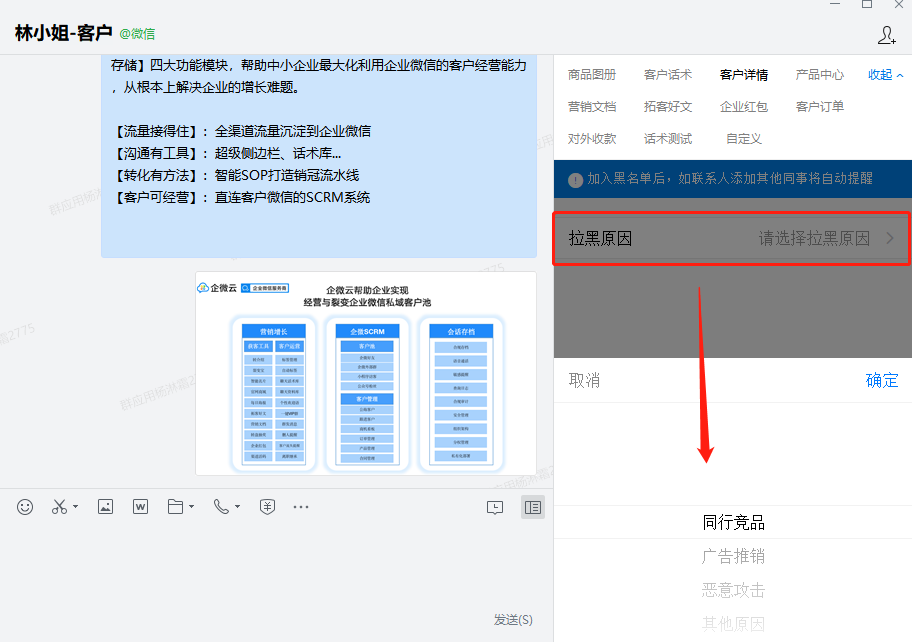Open more tools ellipsis icon
The image size is (912, 642).
[301, 507]
